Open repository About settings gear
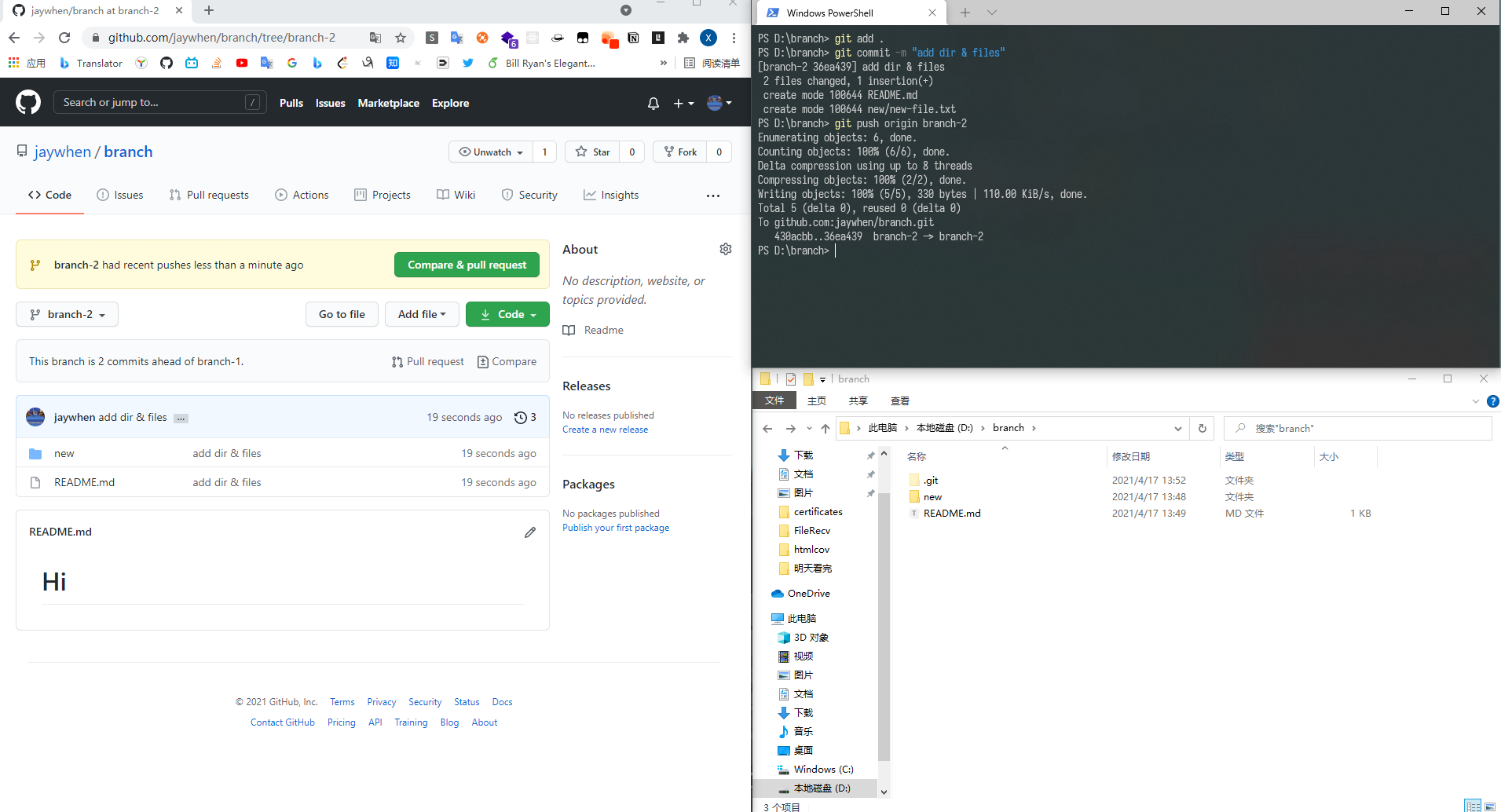Viewport: 1501px width, 812px height. click(x=726, y=249)
